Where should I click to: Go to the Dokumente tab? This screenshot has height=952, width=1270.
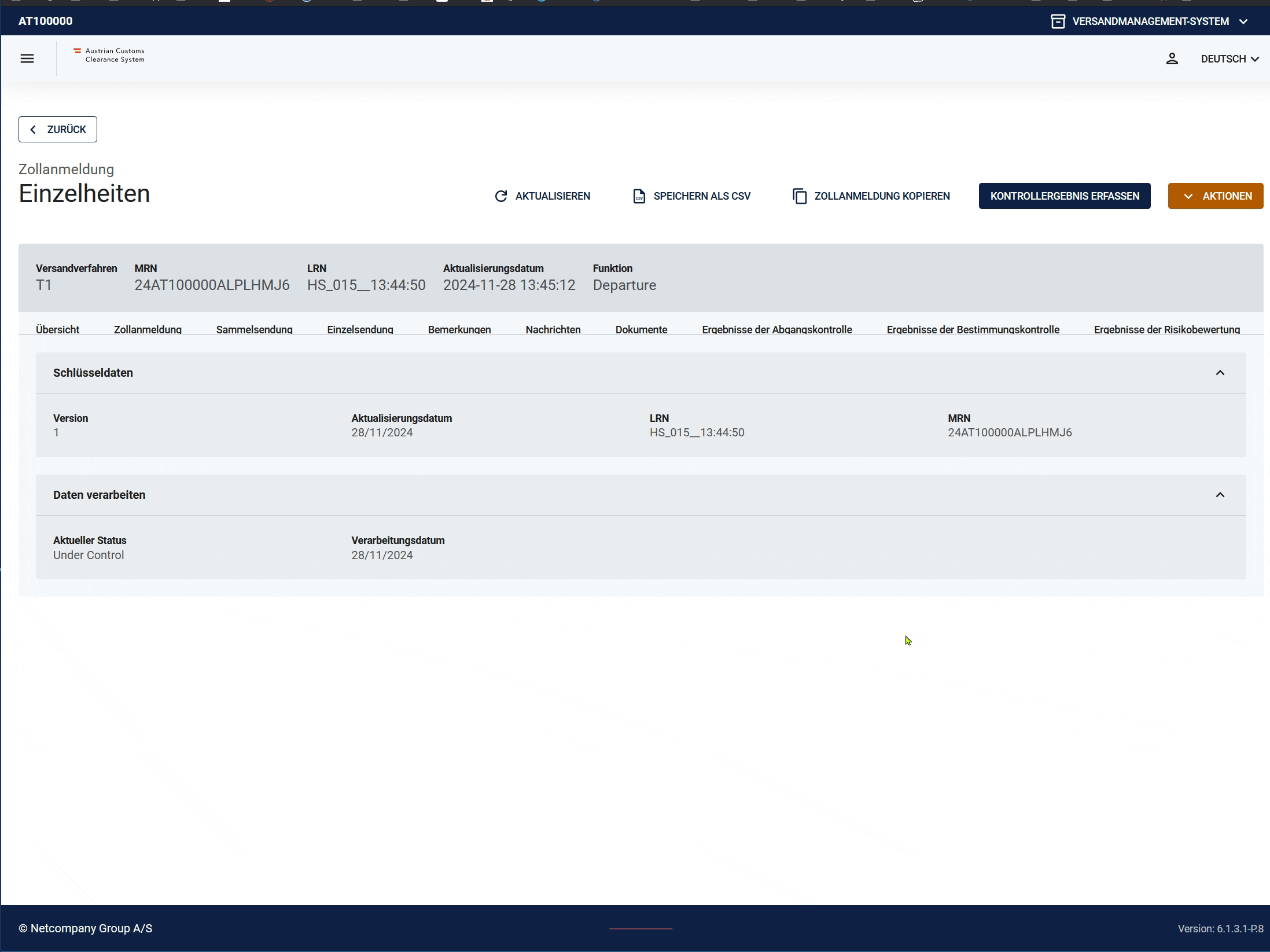641,329
